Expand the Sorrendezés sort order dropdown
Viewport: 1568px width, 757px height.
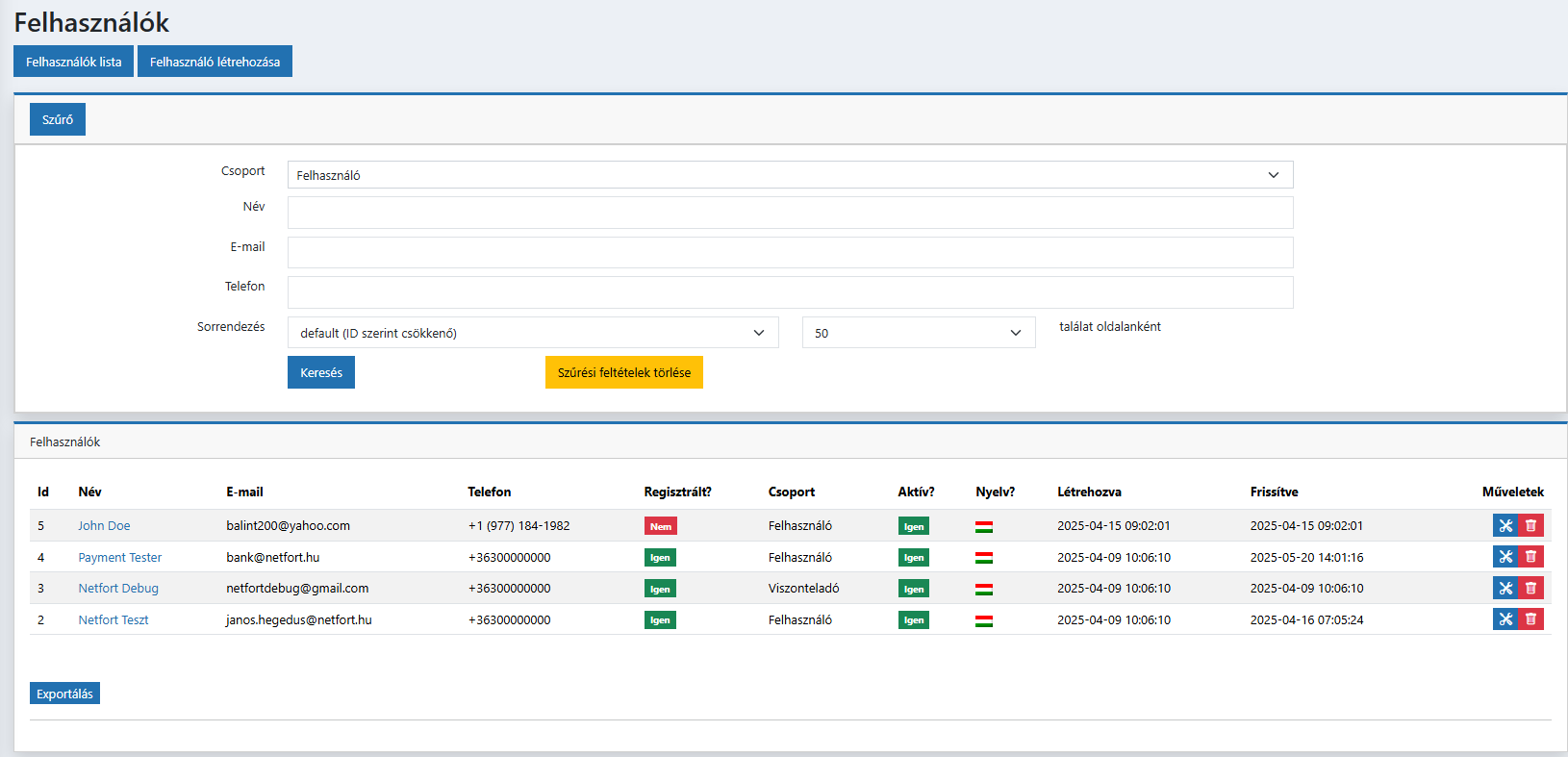point(532,333)
